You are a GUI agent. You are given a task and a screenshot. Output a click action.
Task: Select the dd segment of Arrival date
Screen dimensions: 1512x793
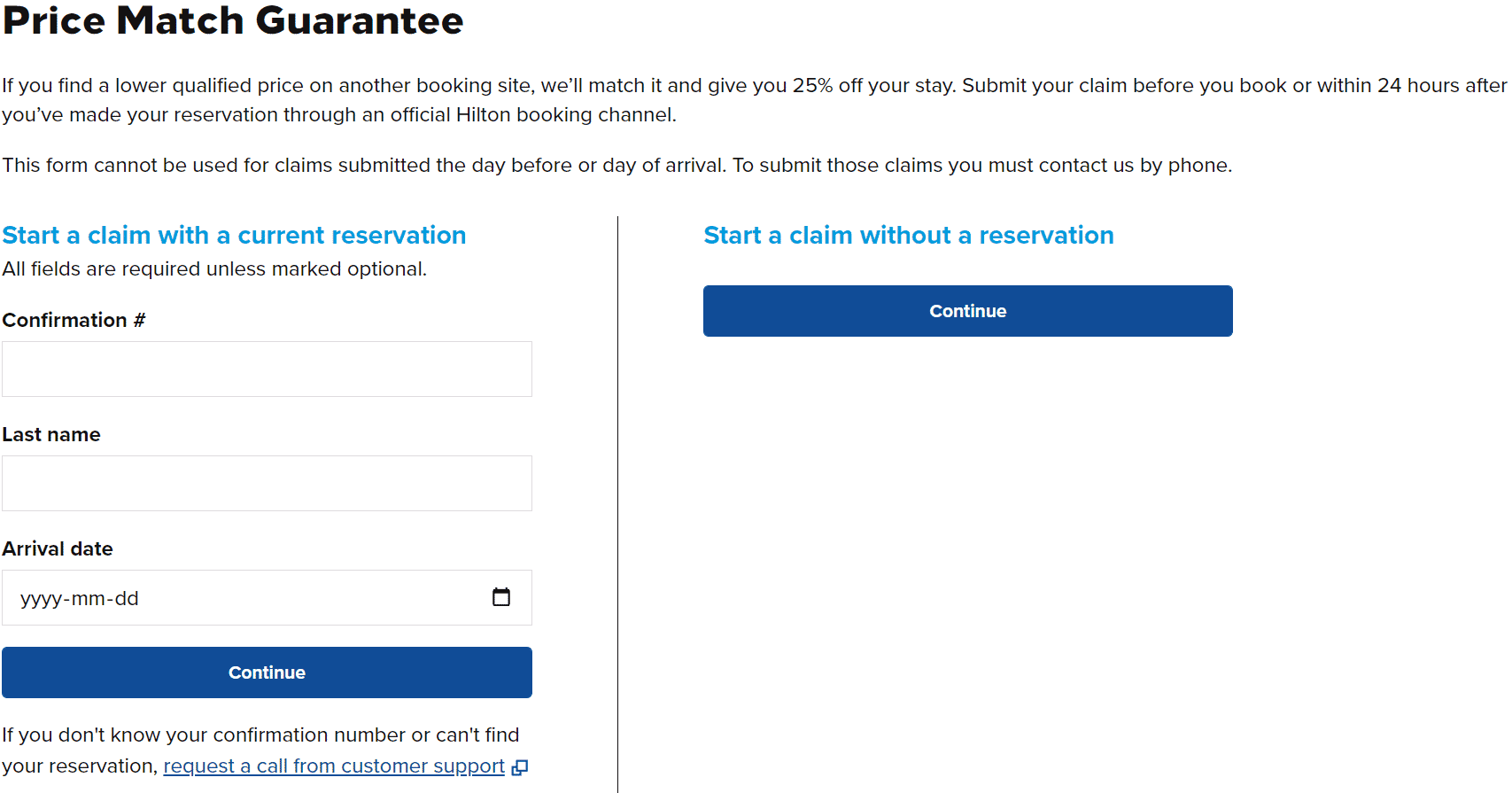pos(127,599)
